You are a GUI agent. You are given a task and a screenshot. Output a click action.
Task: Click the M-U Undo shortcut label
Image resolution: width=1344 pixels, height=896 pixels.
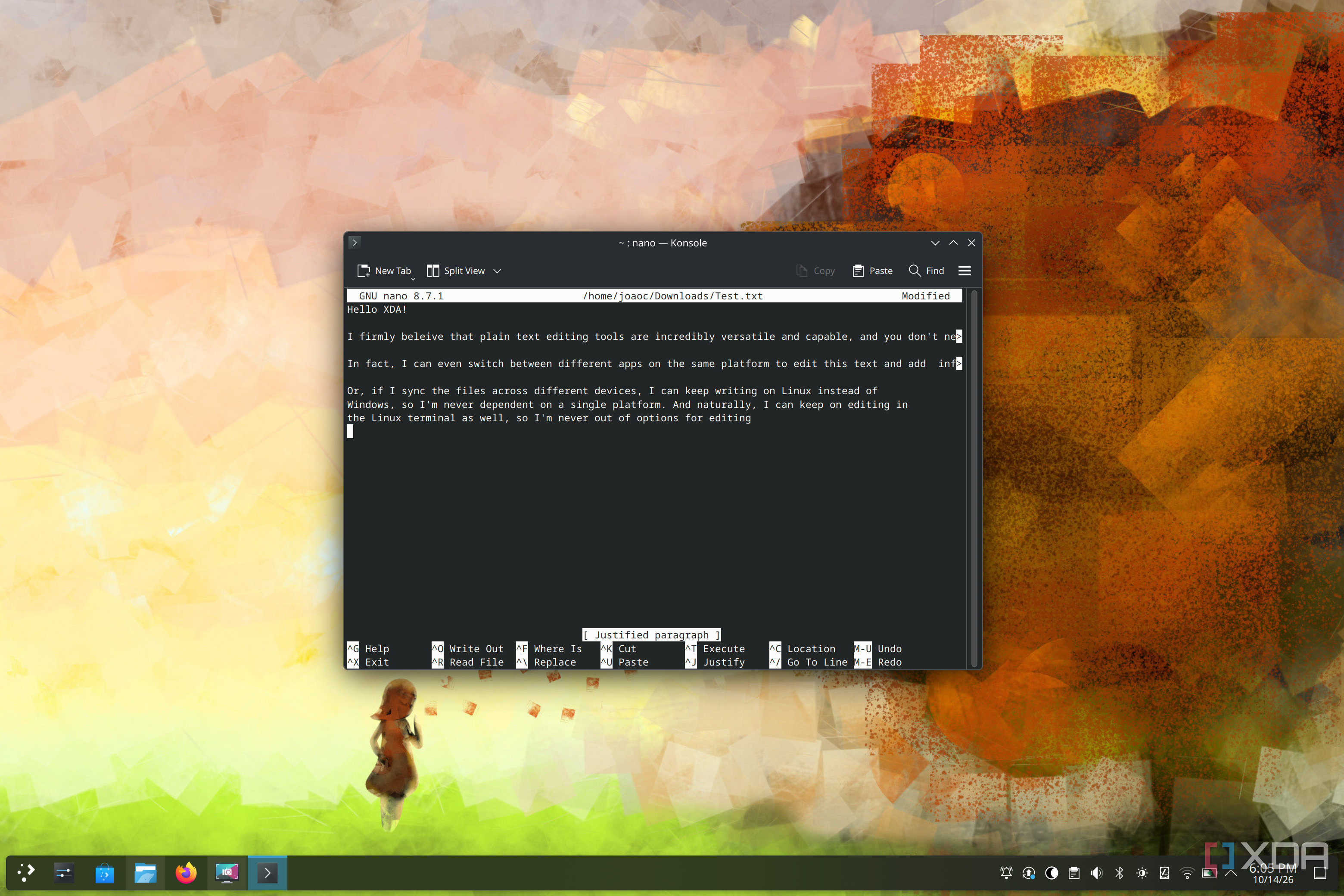(878, 649)
